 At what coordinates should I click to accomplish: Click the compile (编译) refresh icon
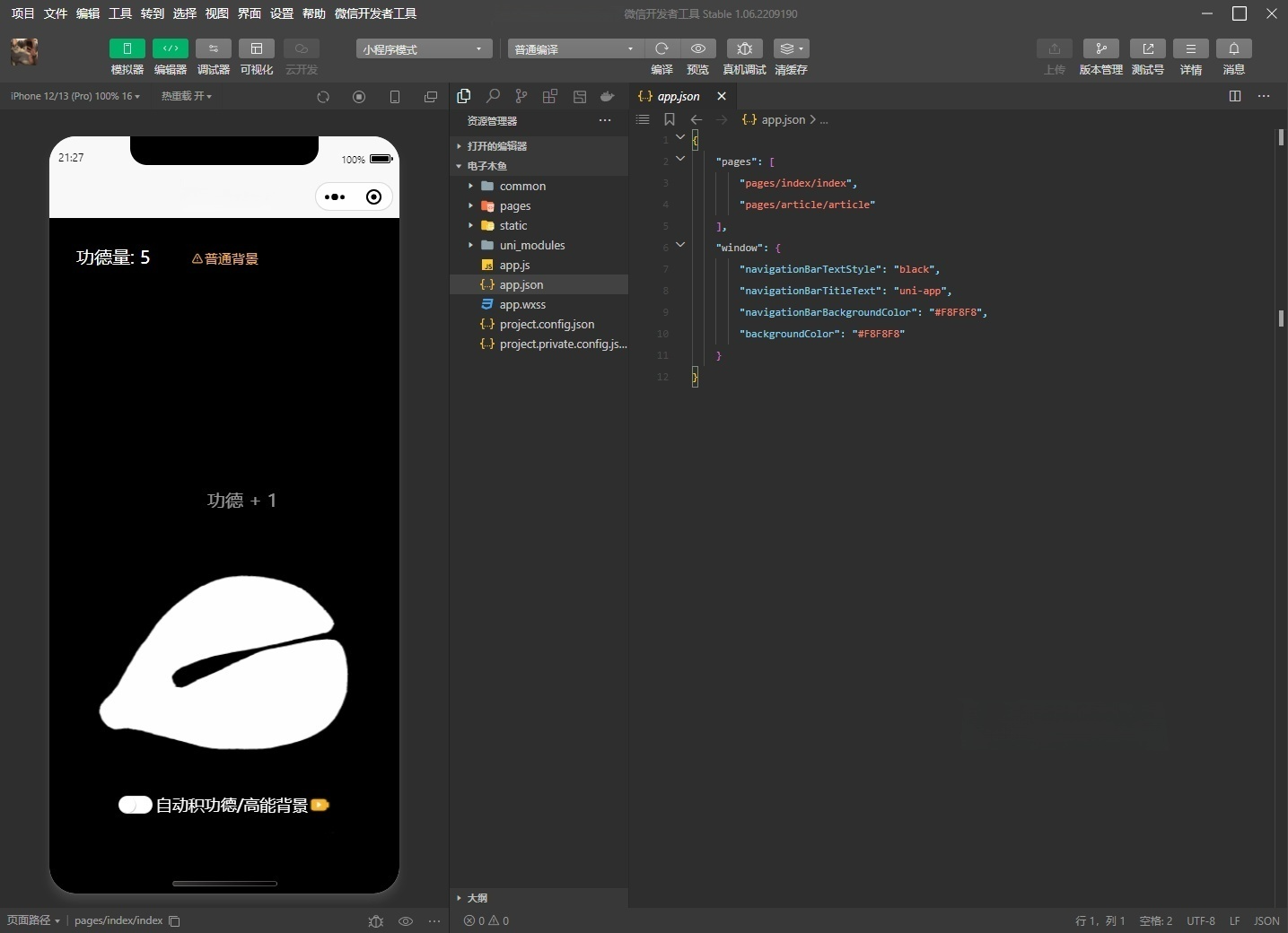coord(662,48)
